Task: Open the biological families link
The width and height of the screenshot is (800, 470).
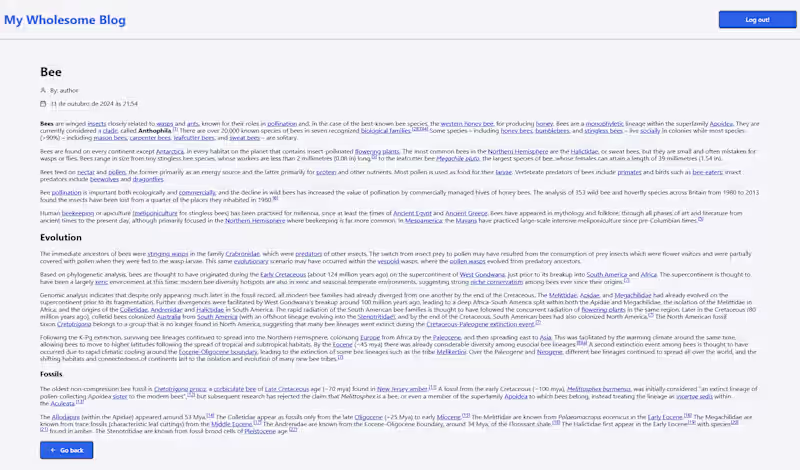Action: [x=385, y=131]
